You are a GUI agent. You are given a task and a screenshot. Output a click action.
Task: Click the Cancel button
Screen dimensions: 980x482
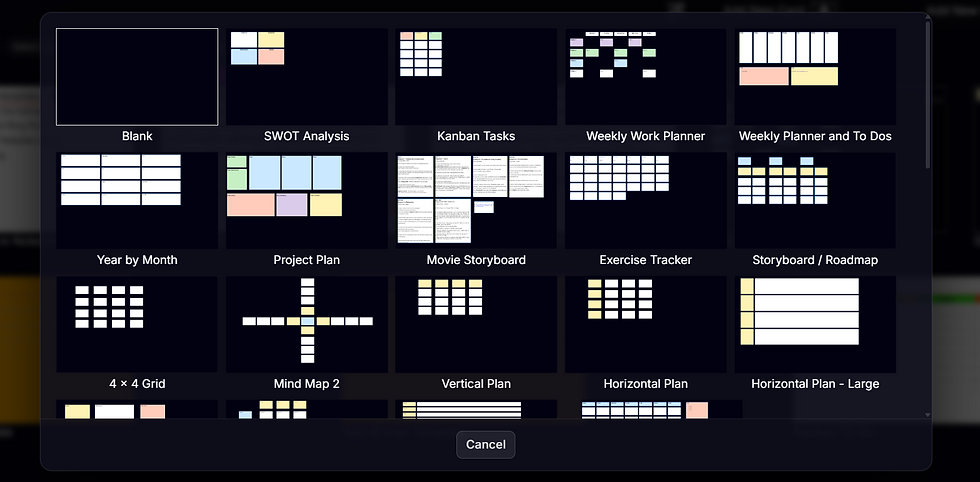[486, 444]
